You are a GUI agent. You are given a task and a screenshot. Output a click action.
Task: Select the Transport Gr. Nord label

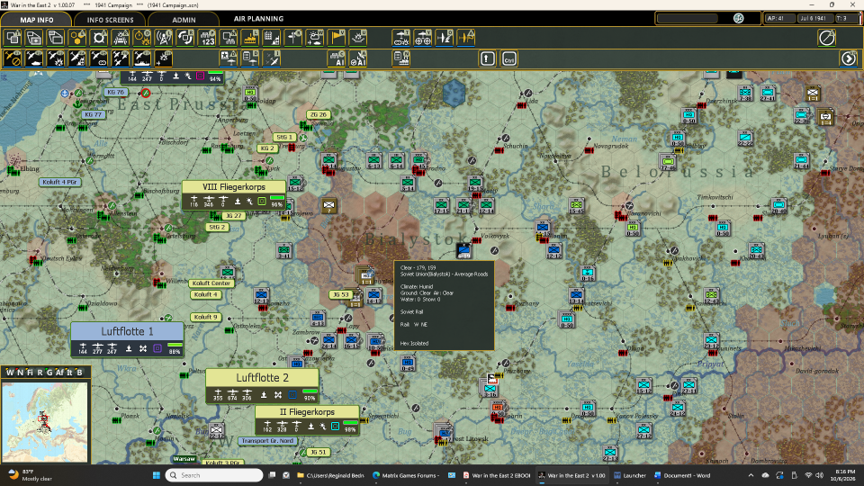pos(267,440)
